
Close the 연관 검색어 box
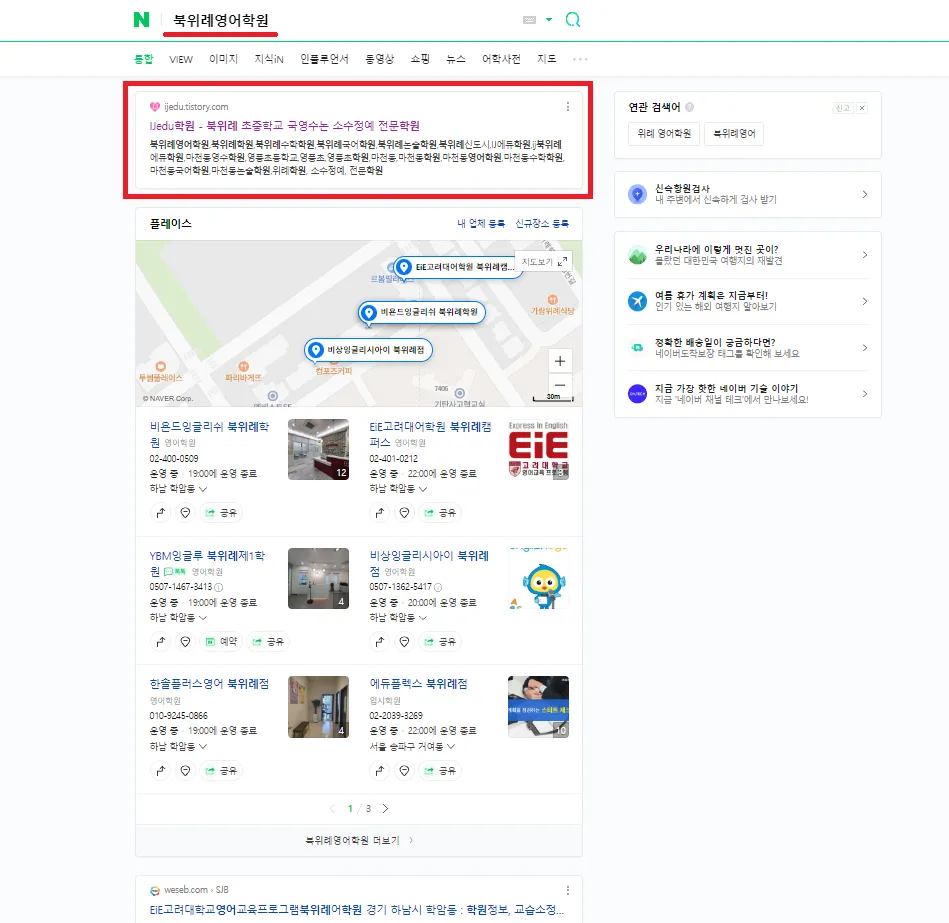tap(862, 108)
